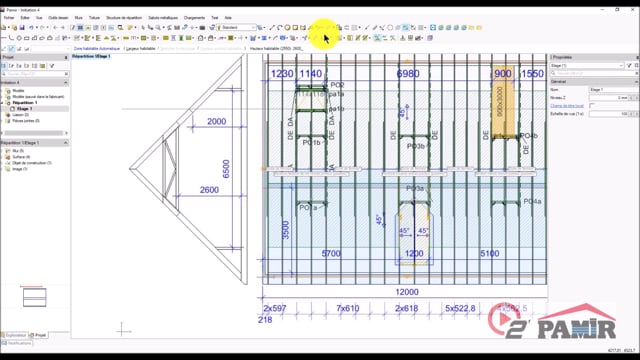Click Zone habitable Automatique option
Screen dimensions: 640x360
[x=97, y=49]
